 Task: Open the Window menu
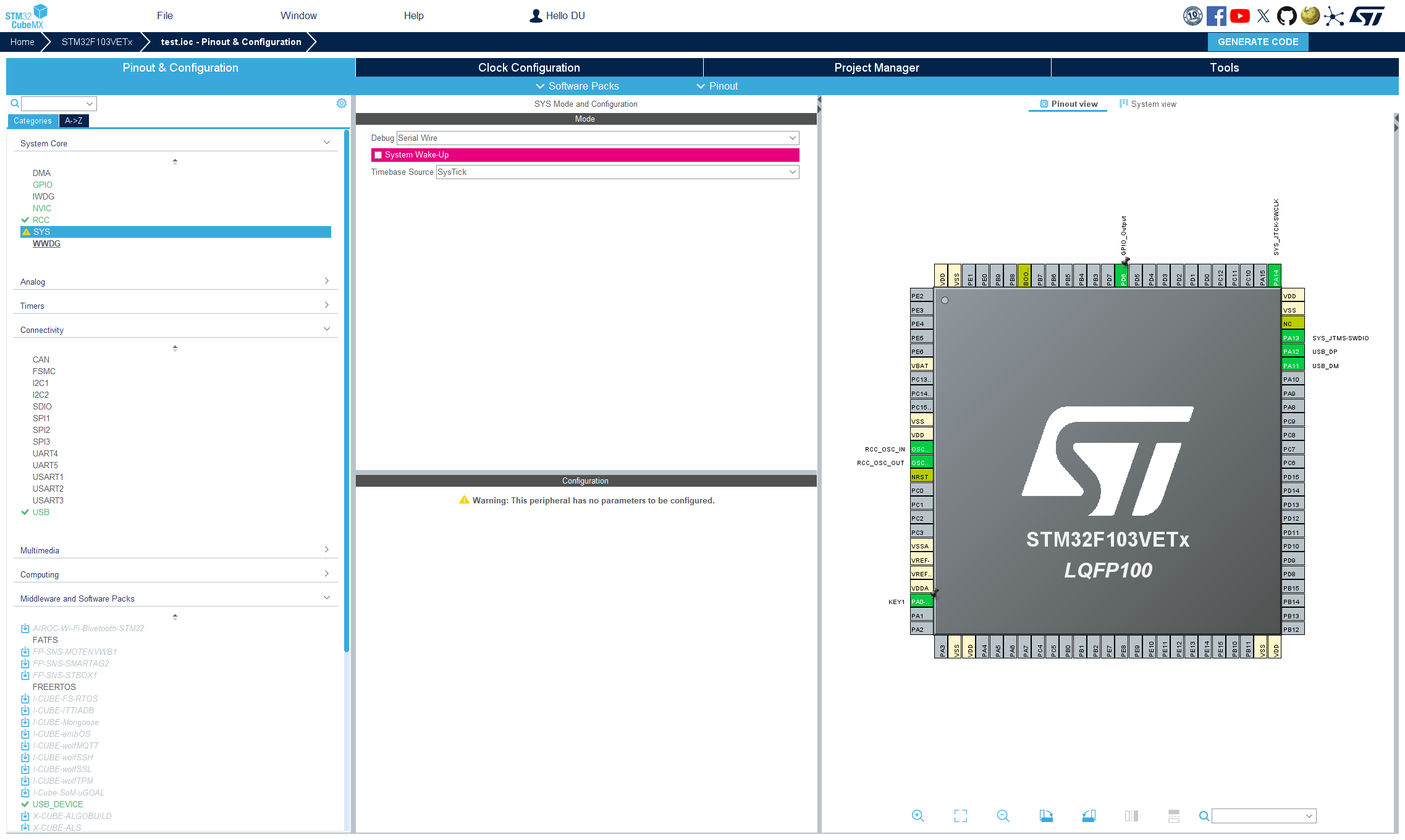point(299,15)
